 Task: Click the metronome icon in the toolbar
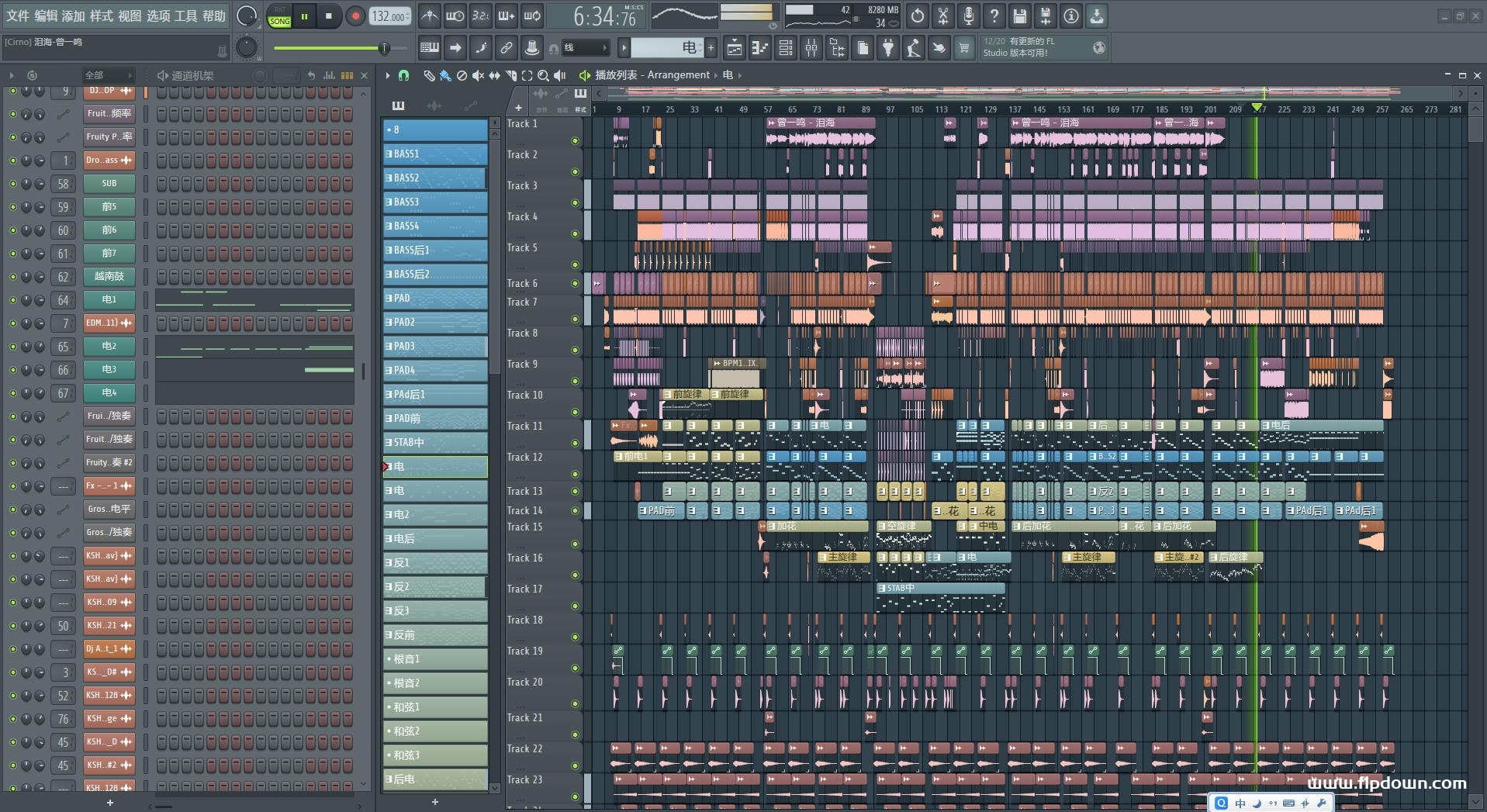[429, 16]
